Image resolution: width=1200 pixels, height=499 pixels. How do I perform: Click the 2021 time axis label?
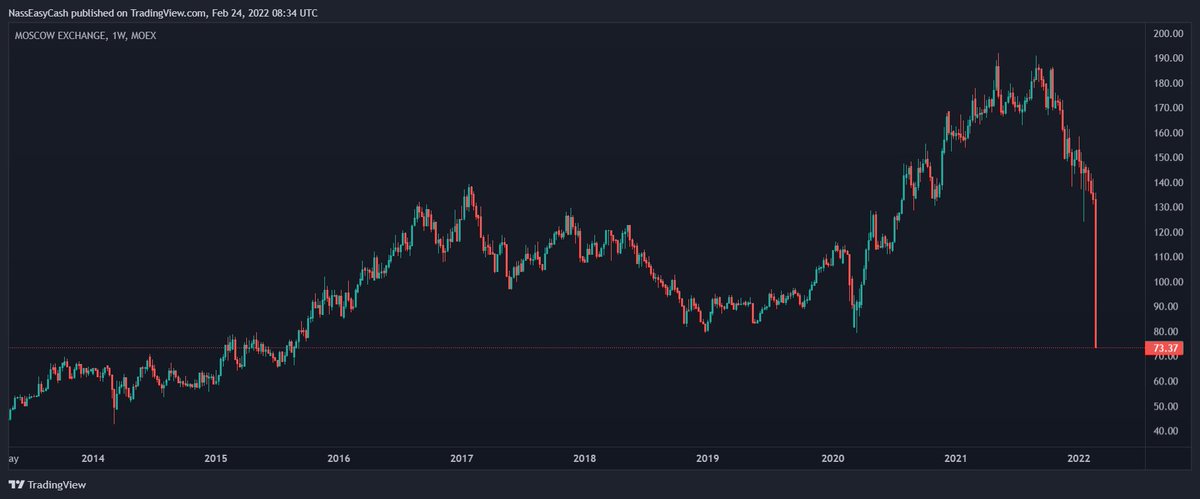coord(956,459)
